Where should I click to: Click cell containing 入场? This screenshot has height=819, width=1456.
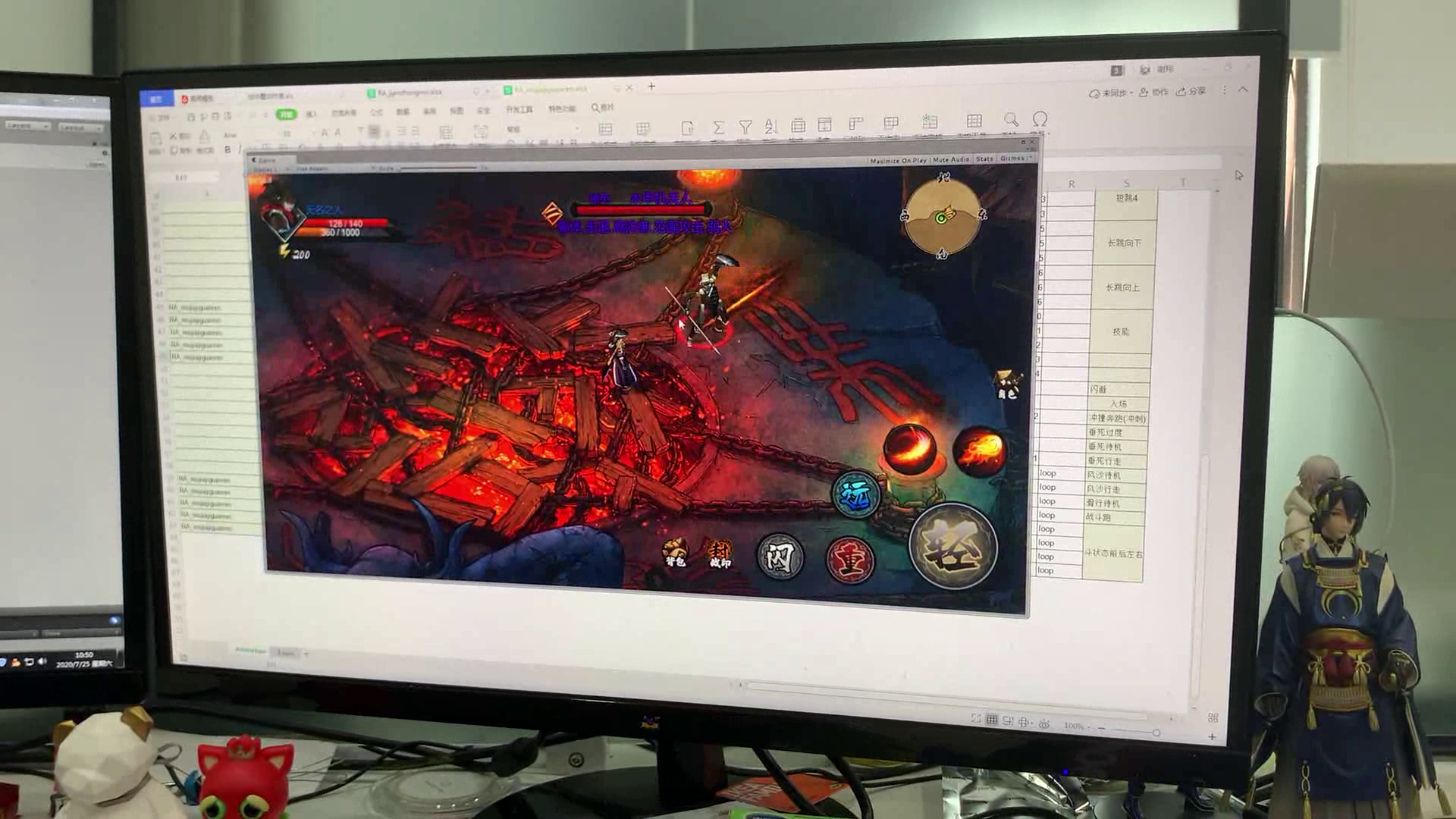[1119, 404]
